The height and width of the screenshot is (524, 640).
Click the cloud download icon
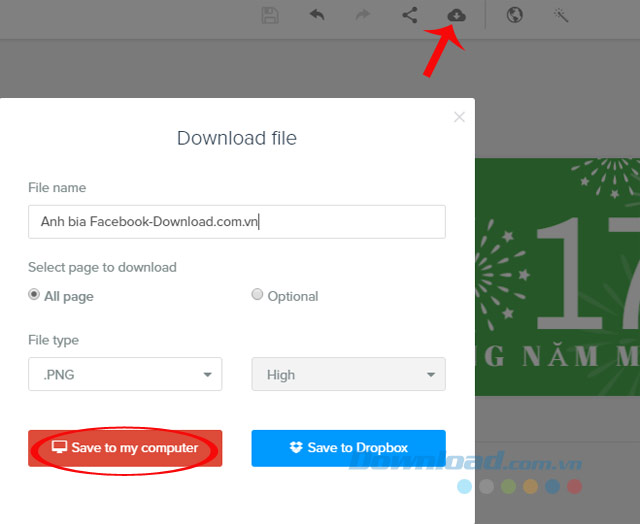click(x=456, y=15)
